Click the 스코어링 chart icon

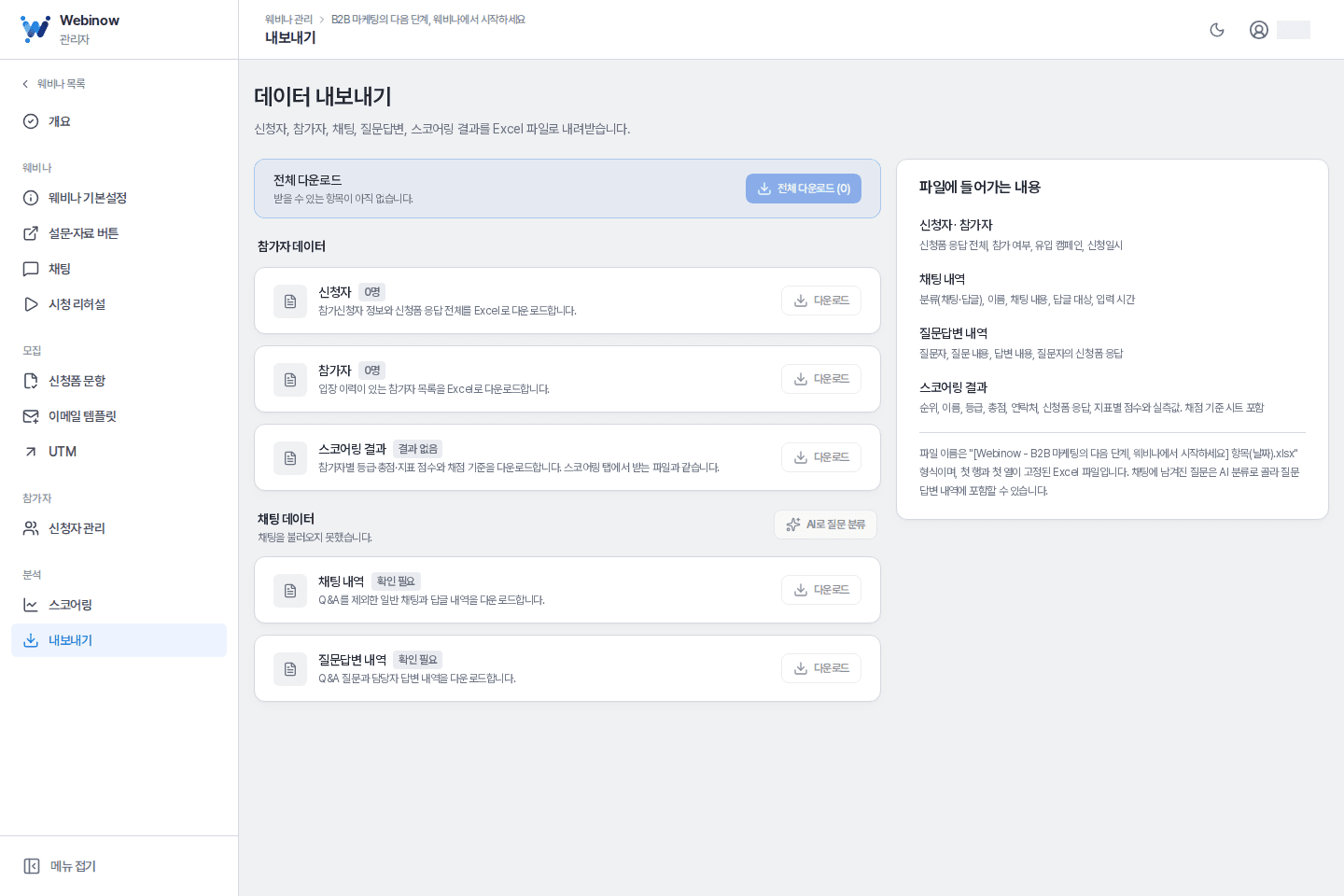(x=31, y=605)
